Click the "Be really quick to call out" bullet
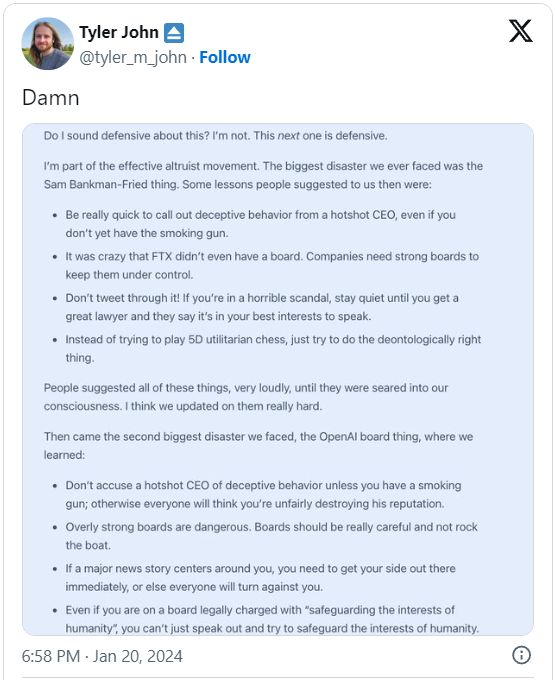 261,224
